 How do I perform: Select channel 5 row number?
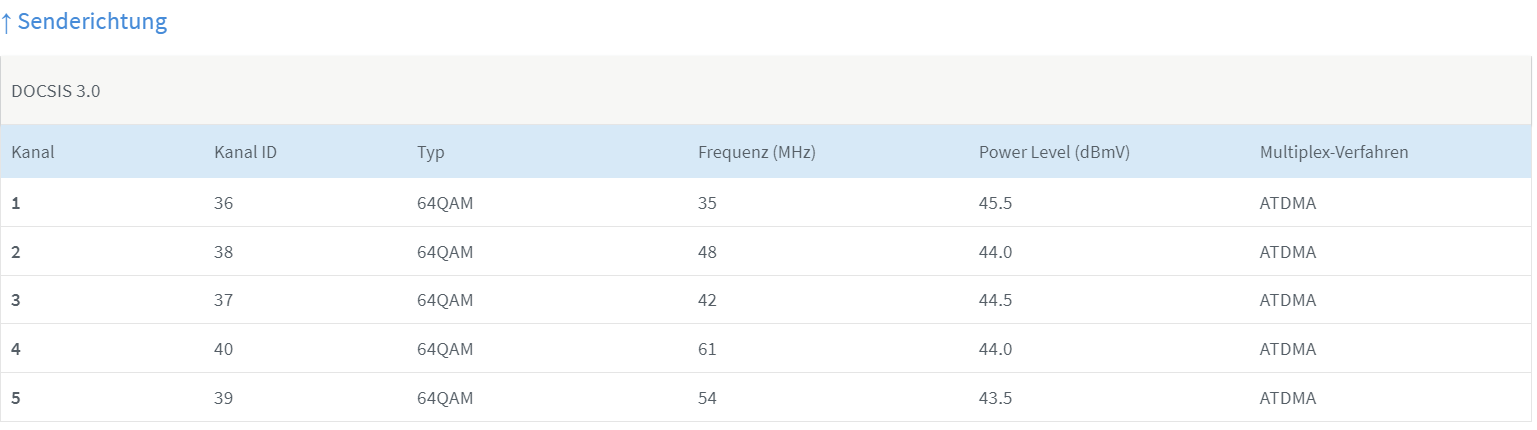[x=16, y=399]
